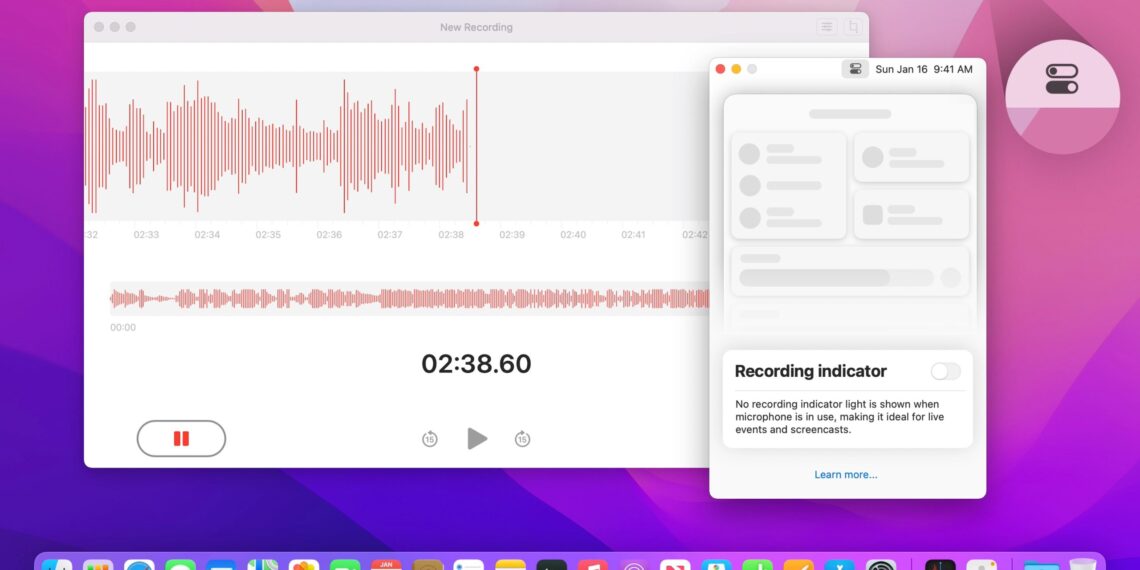This screenshot has width=1140, height=570.
Task: Click the 02:35 mark on the timeline
Action: click(268, 235)
